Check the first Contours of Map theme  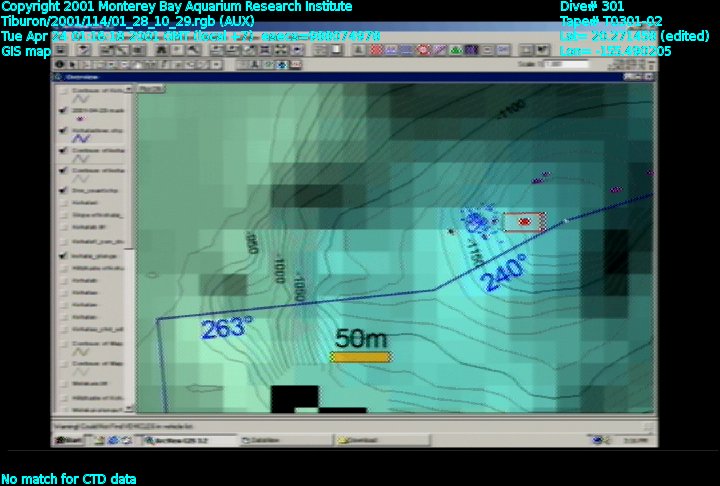point(64,344)
